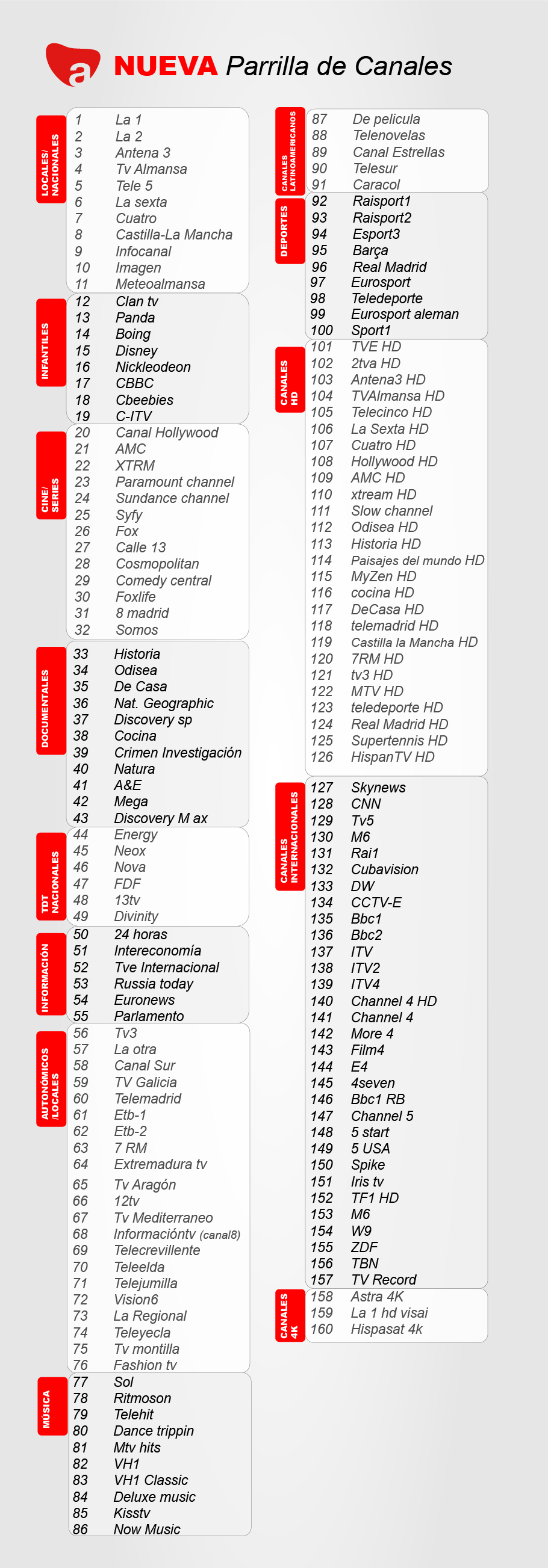
Task: Select the red DEPORTES category label
Action: click(290, 230)
